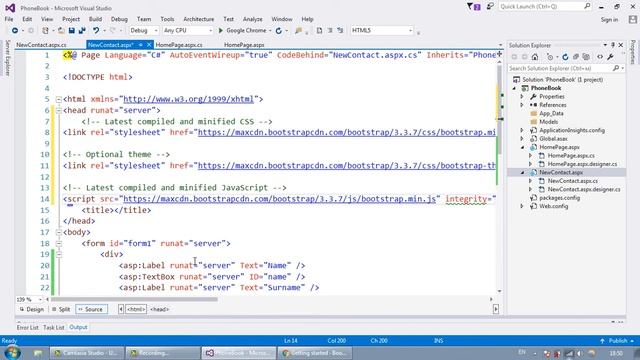This screenshot has height=360, width=640.
Task: Click the vertical scrollbar thumb in editor
Action: 500,109
